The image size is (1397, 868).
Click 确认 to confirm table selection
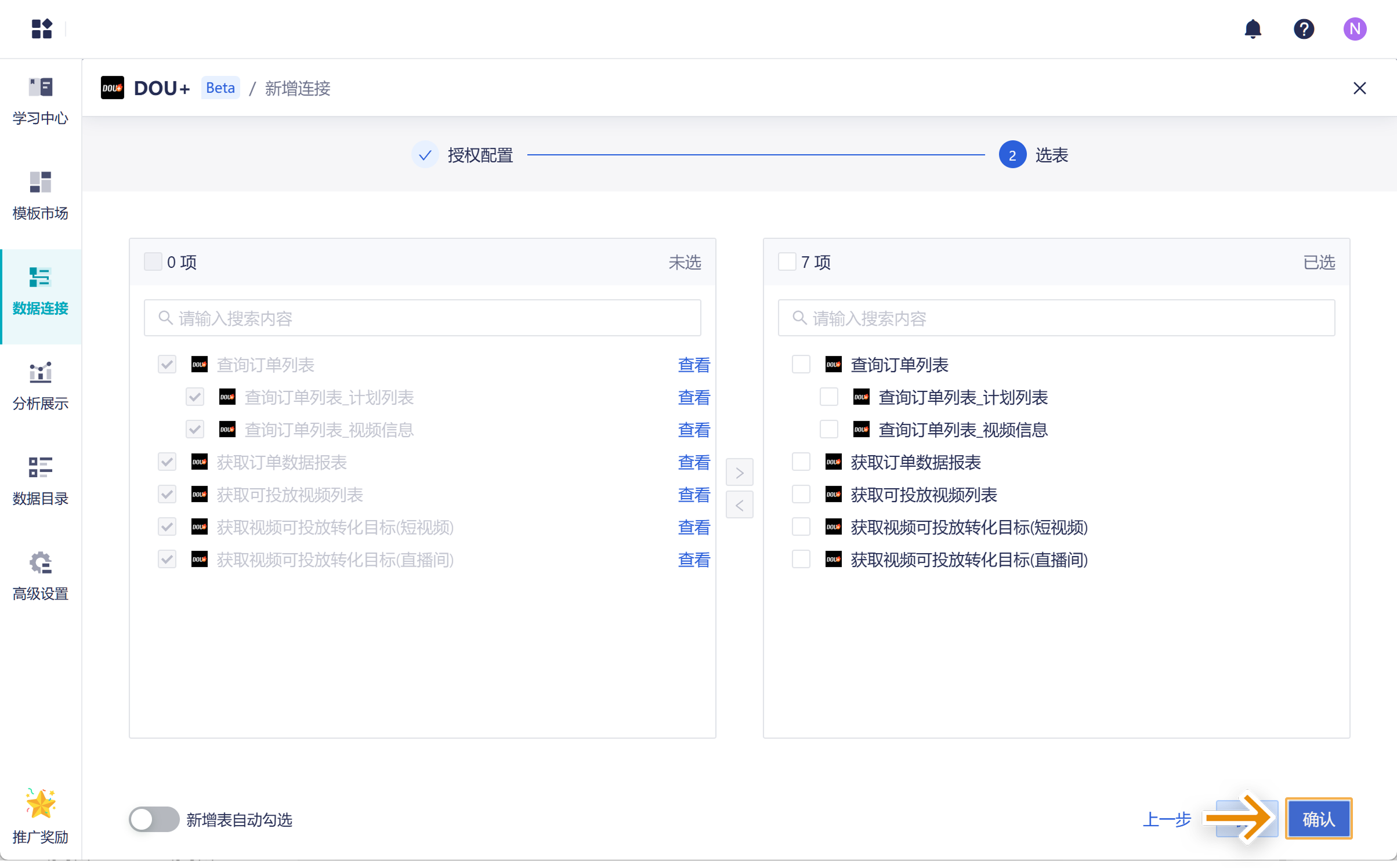coord(1319,819)
